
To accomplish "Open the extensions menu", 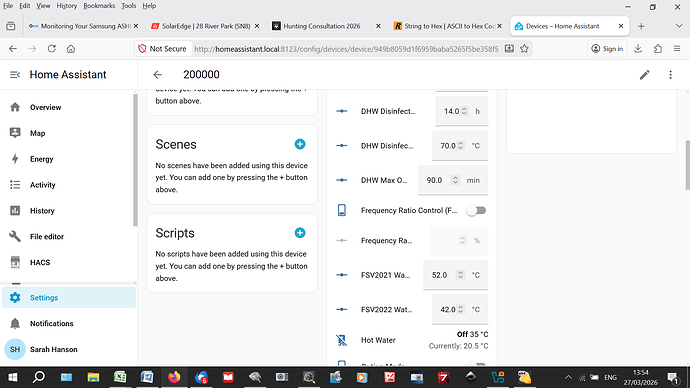I will (658, 49).
